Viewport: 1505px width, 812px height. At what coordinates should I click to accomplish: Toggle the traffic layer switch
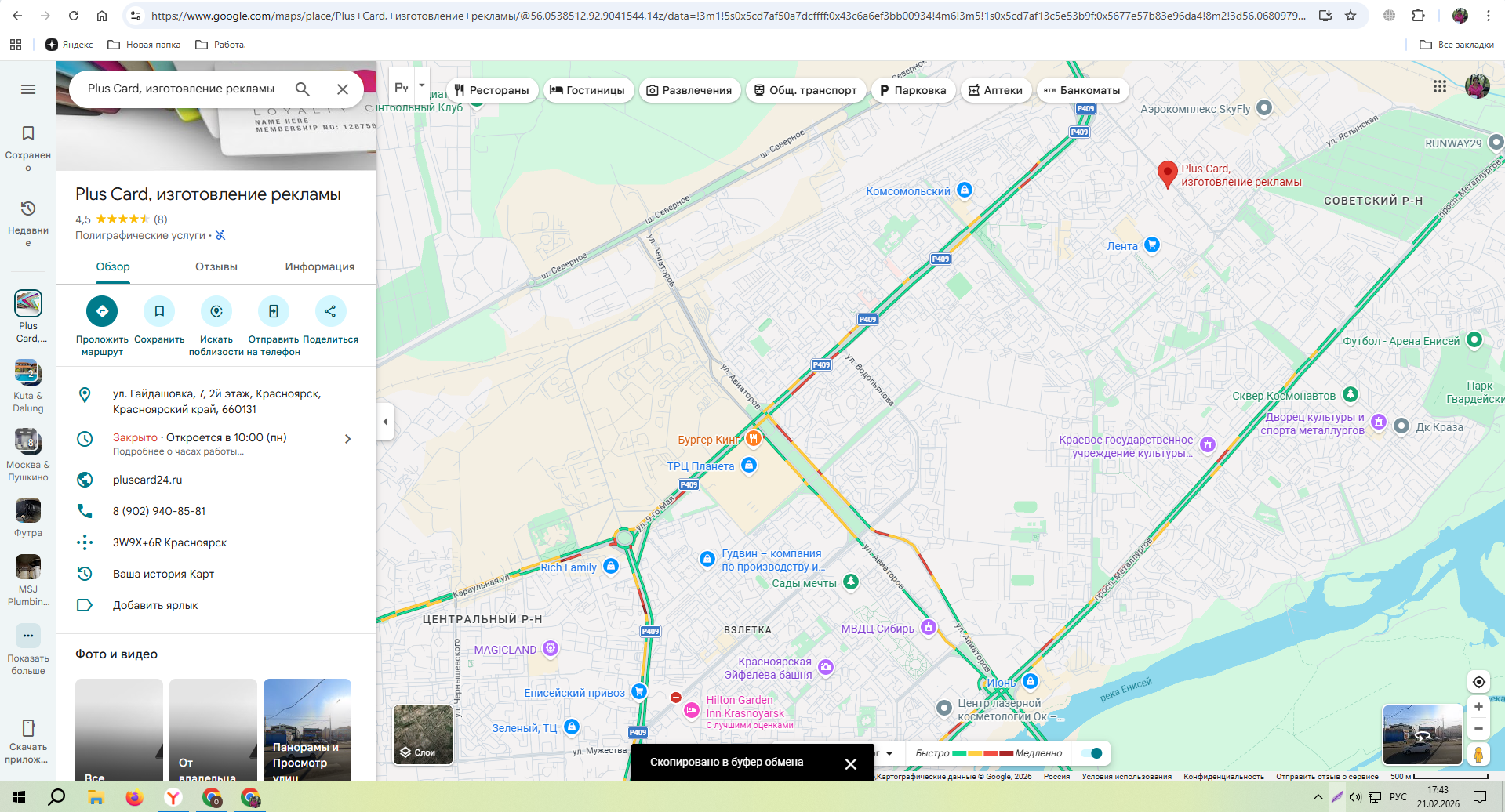(1092, 753)
